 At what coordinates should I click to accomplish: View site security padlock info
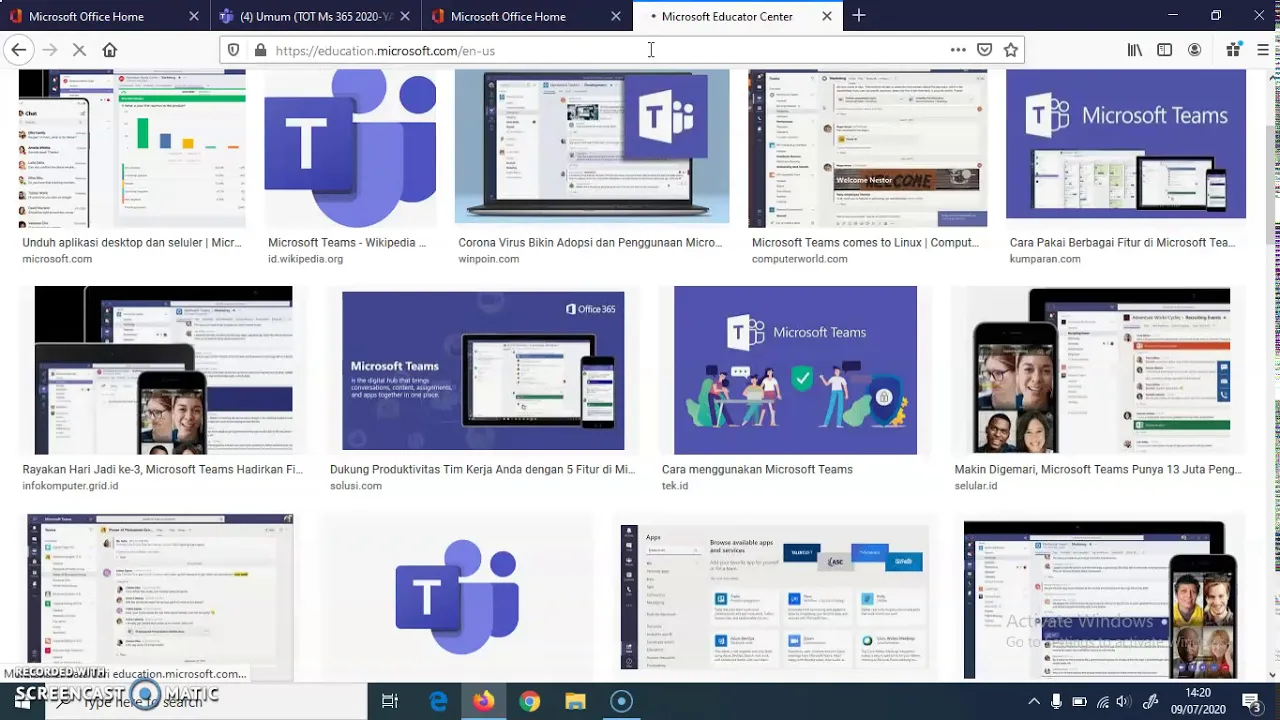click(x=261, y=50)
